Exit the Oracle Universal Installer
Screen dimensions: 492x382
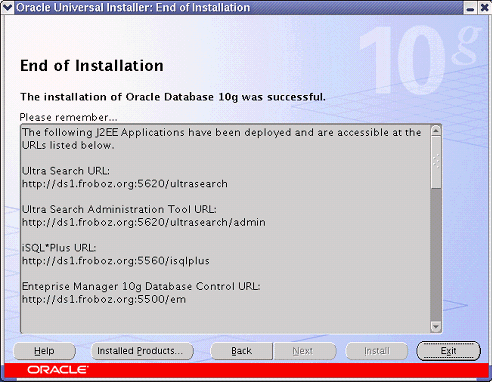pos(448,351)
